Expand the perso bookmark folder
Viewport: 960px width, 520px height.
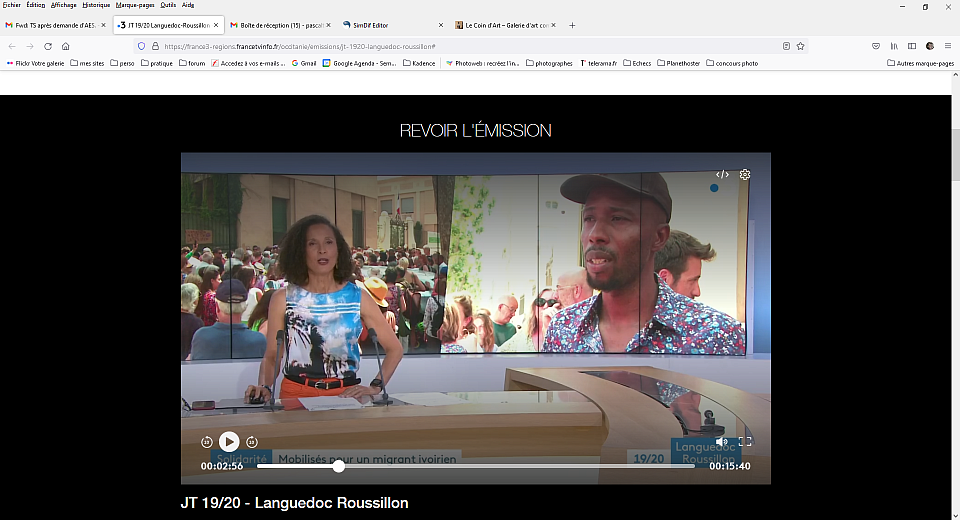point(122,63)
